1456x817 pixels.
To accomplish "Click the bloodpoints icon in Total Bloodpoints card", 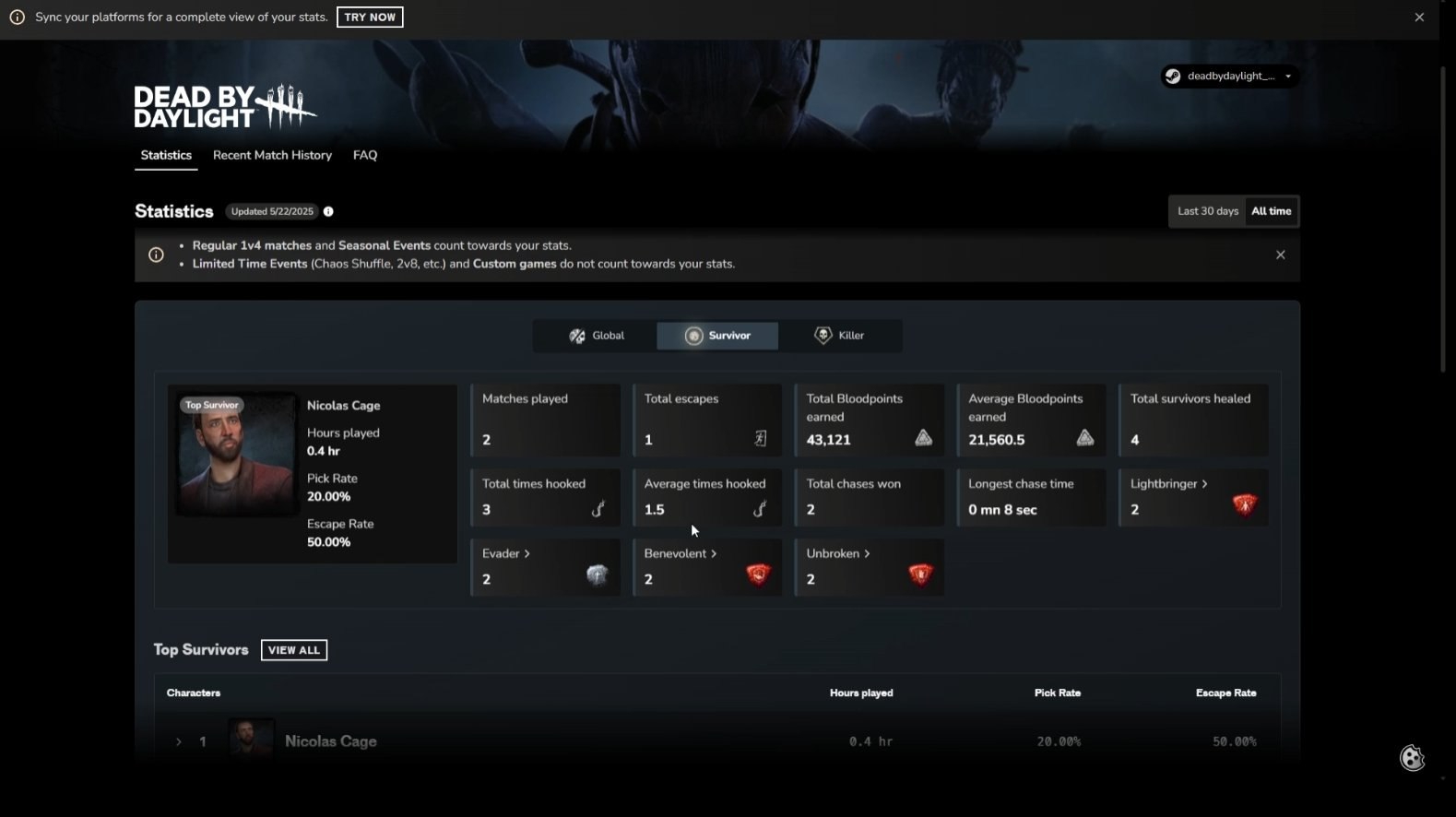I will (x=923, y=438).
